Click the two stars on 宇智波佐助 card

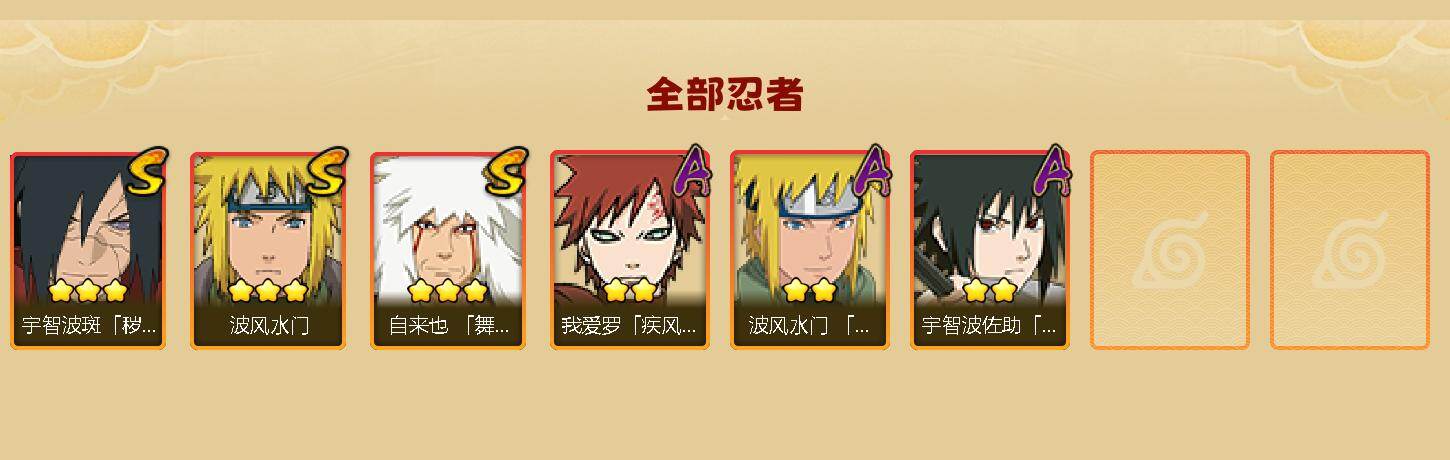990,291
